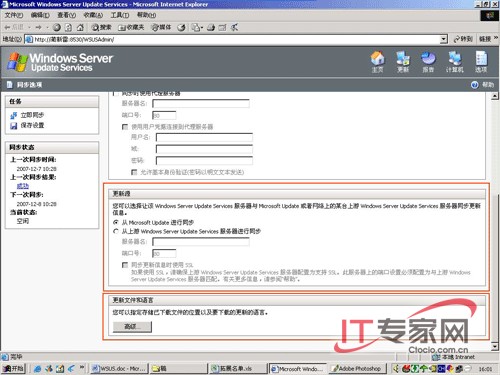The height and width of the screenshot is (375, 500).
Task: Click the Advanced button under update files
Action: pyautogui.click(x=132, y=327)
